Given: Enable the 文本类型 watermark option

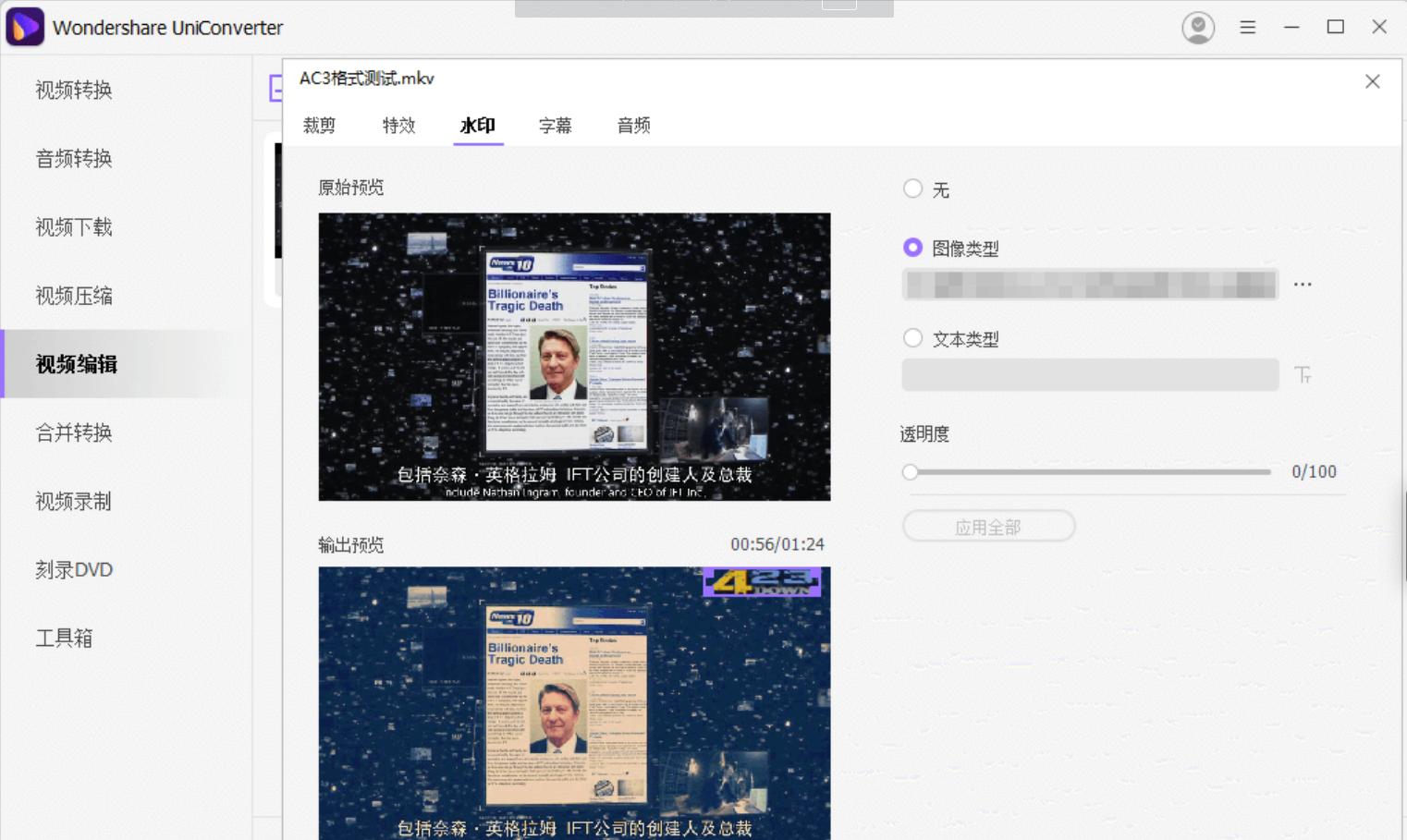Looking at the screenshot, I should tap(912, 338).
